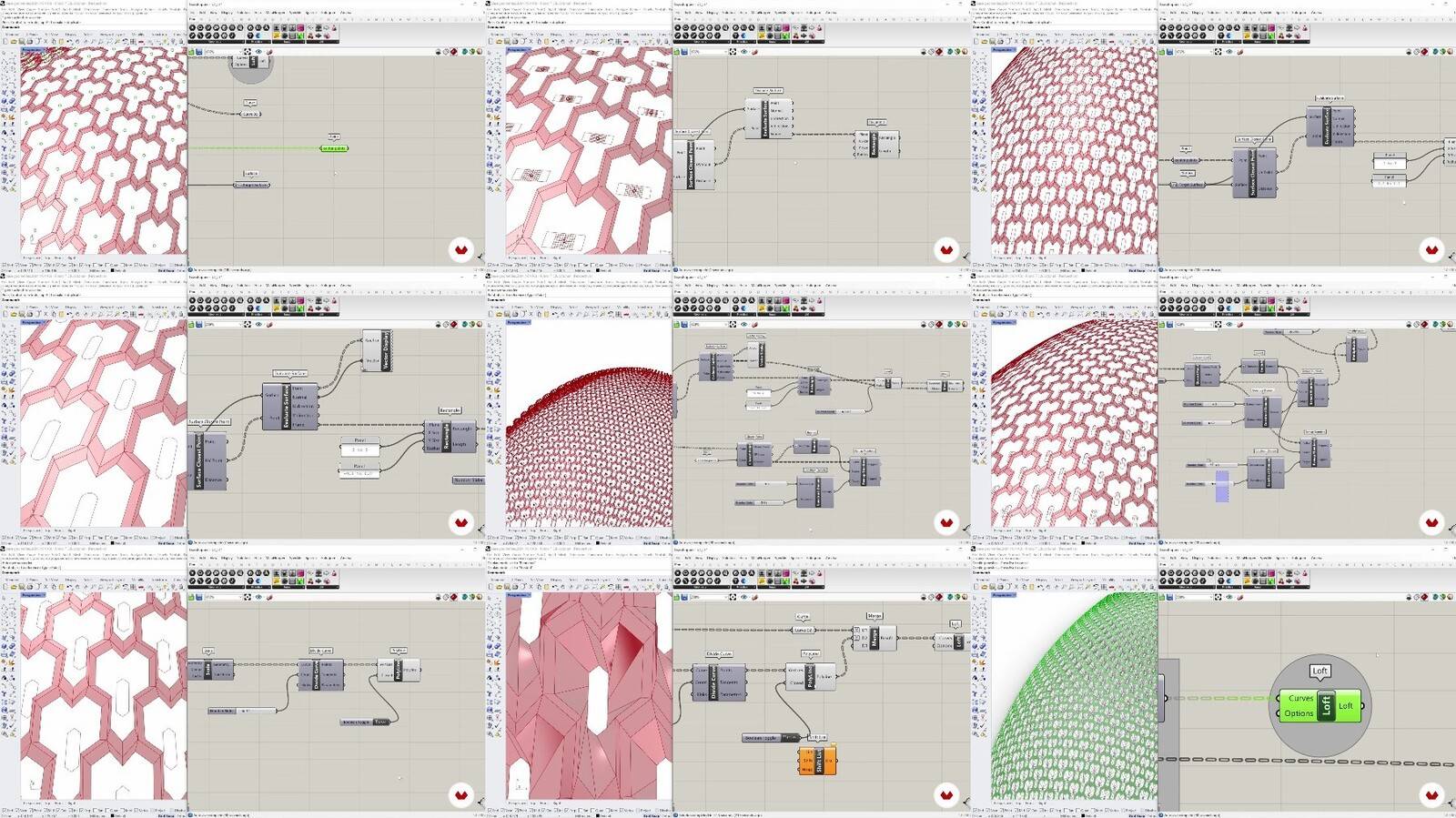Screen dimensions: 1456x818
Task: Open the canvas zoom dropdown in the bottom-left frame
Action: pyautogui.click(x=225, y=598)
